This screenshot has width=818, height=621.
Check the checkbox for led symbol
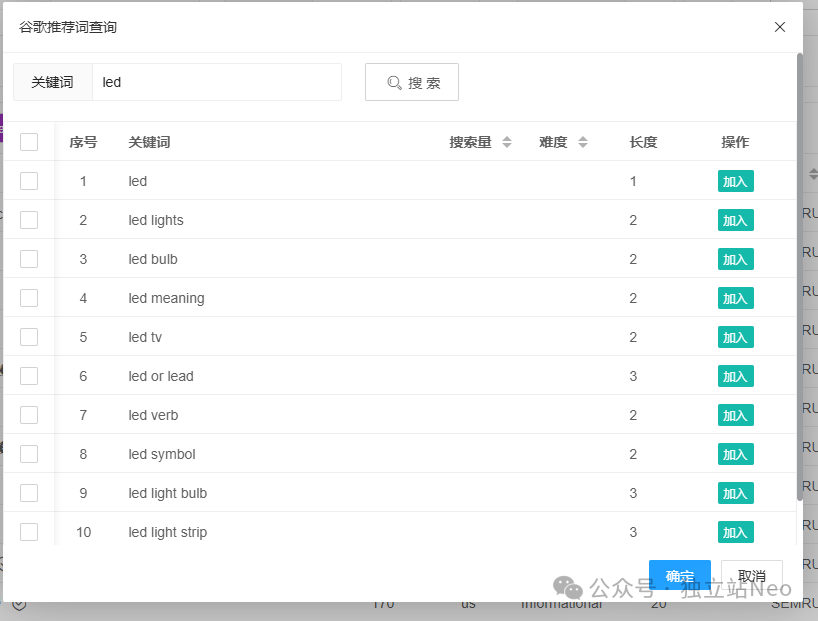[x=29, y=454]
